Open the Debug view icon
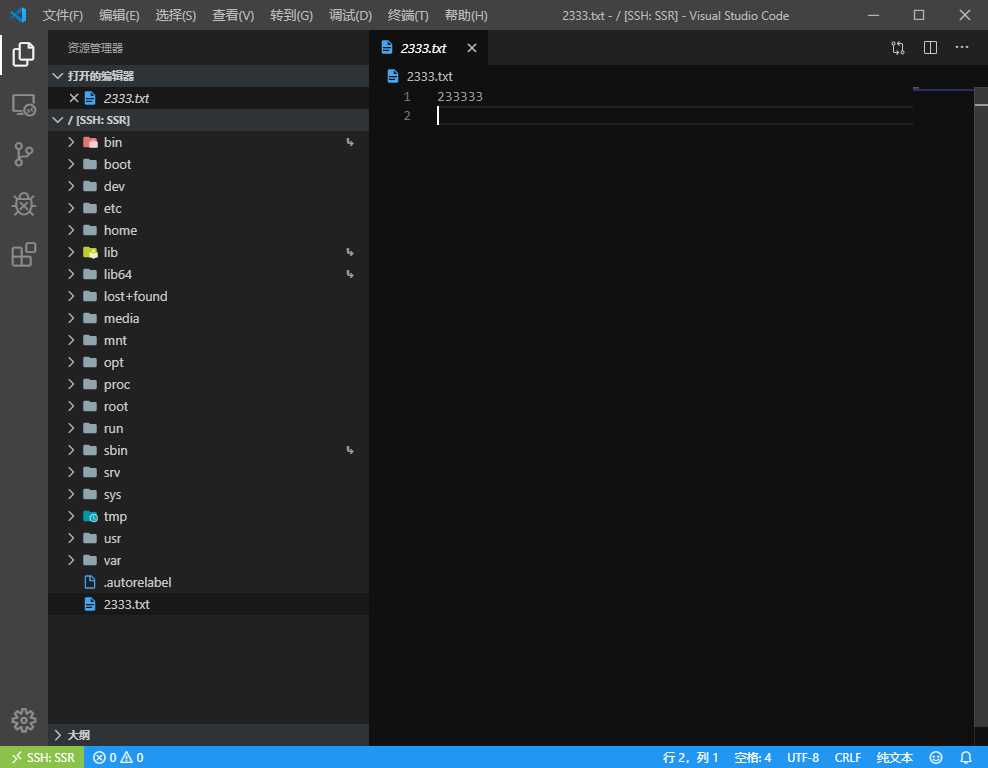Screen dimensions: 988x768 coord(23,204)
